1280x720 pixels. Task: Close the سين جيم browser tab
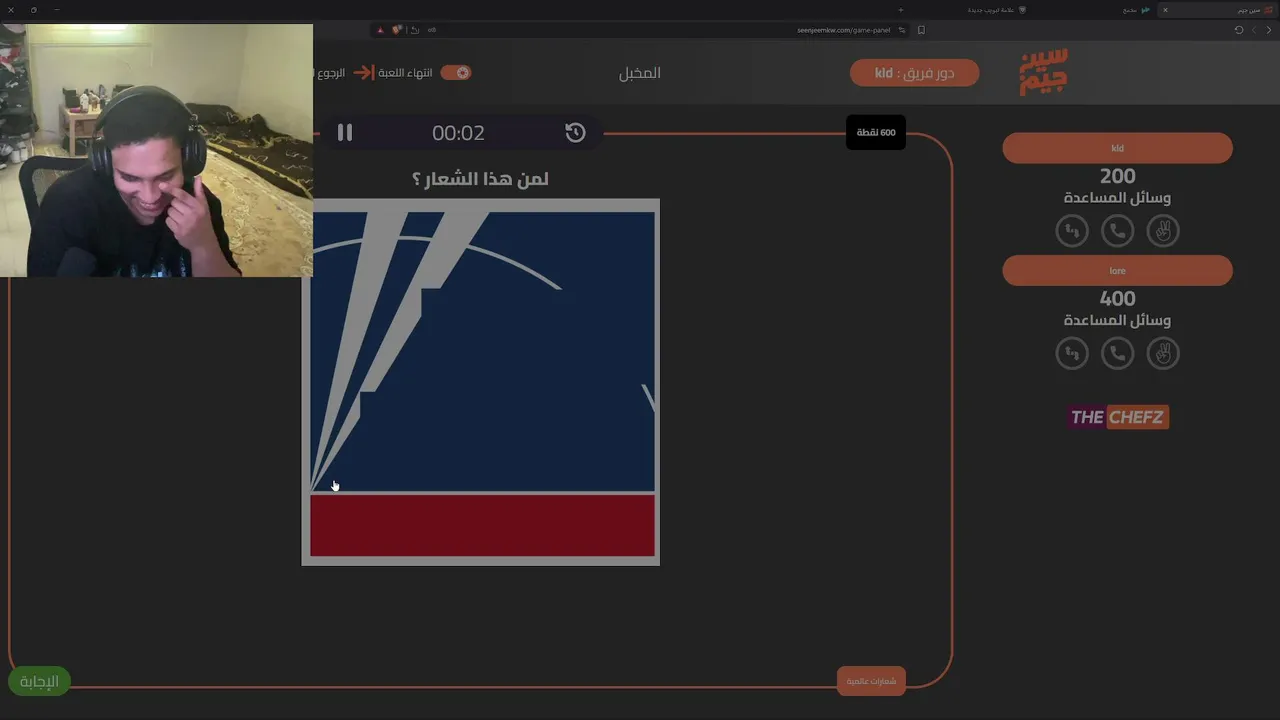click(x=1165, y=10)
